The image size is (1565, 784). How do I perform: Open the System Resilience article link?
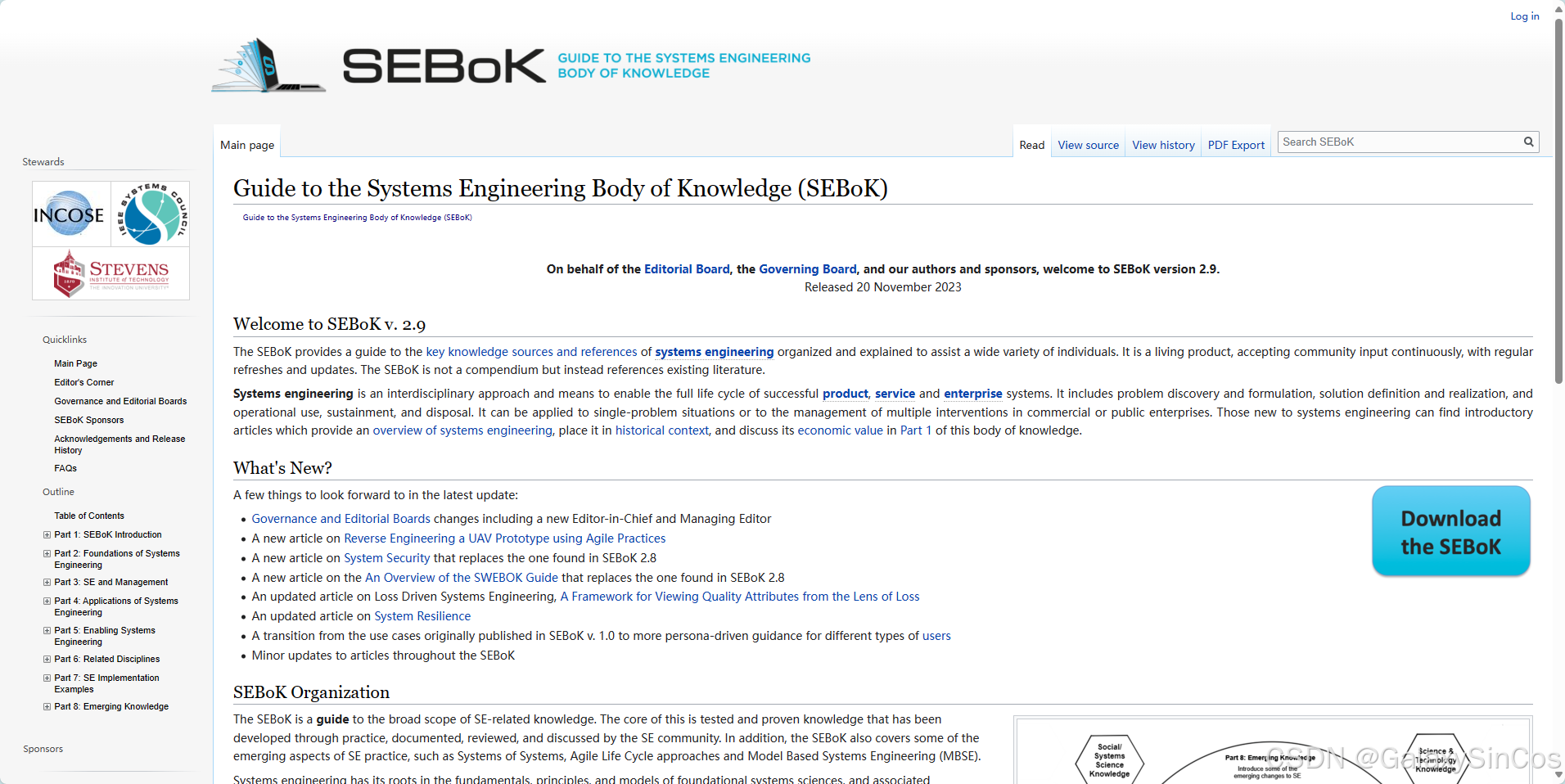click(422, 616)
